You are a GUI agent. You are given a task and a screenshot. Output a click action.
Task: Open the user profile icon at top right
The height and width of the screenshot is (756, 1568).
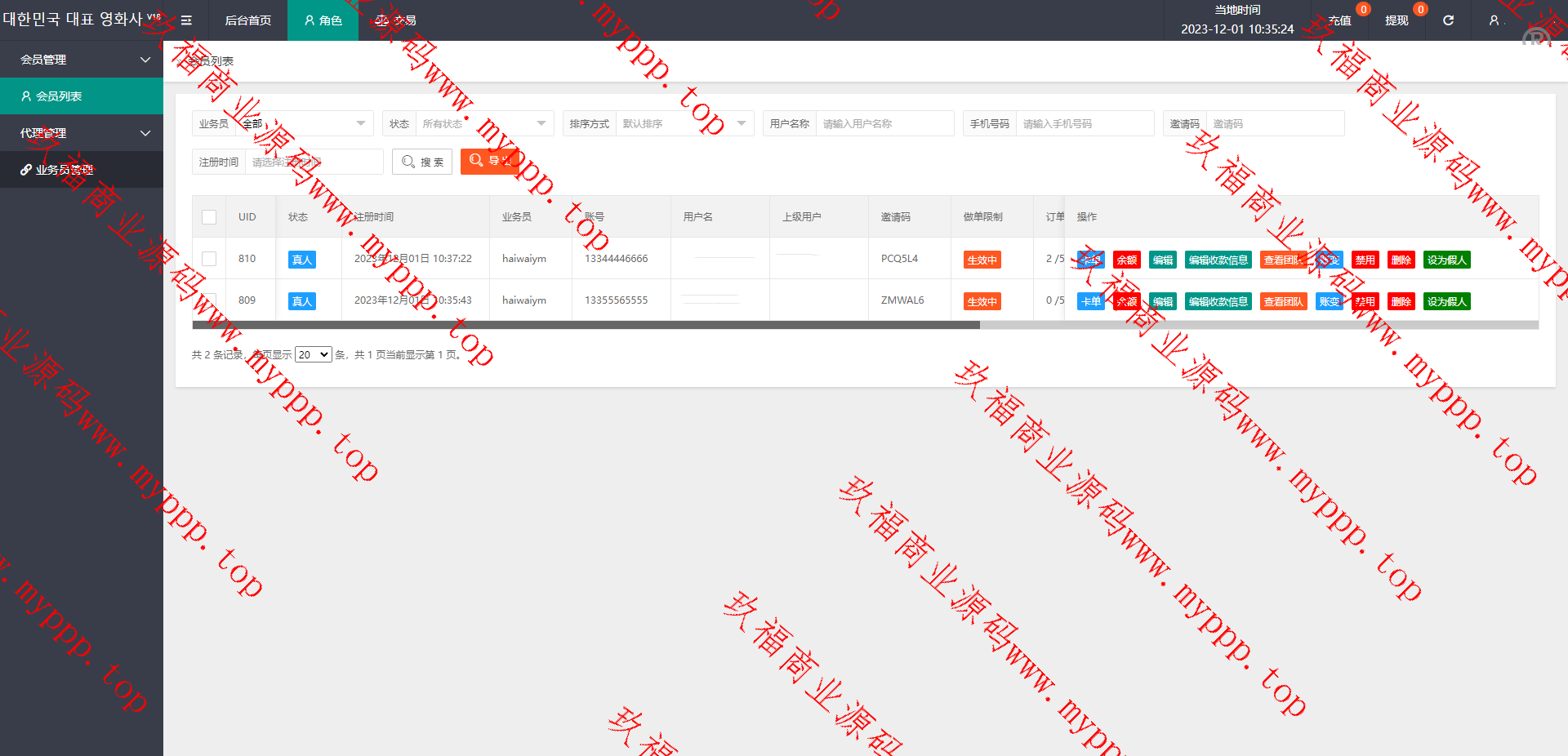[x=1494, y=20]
